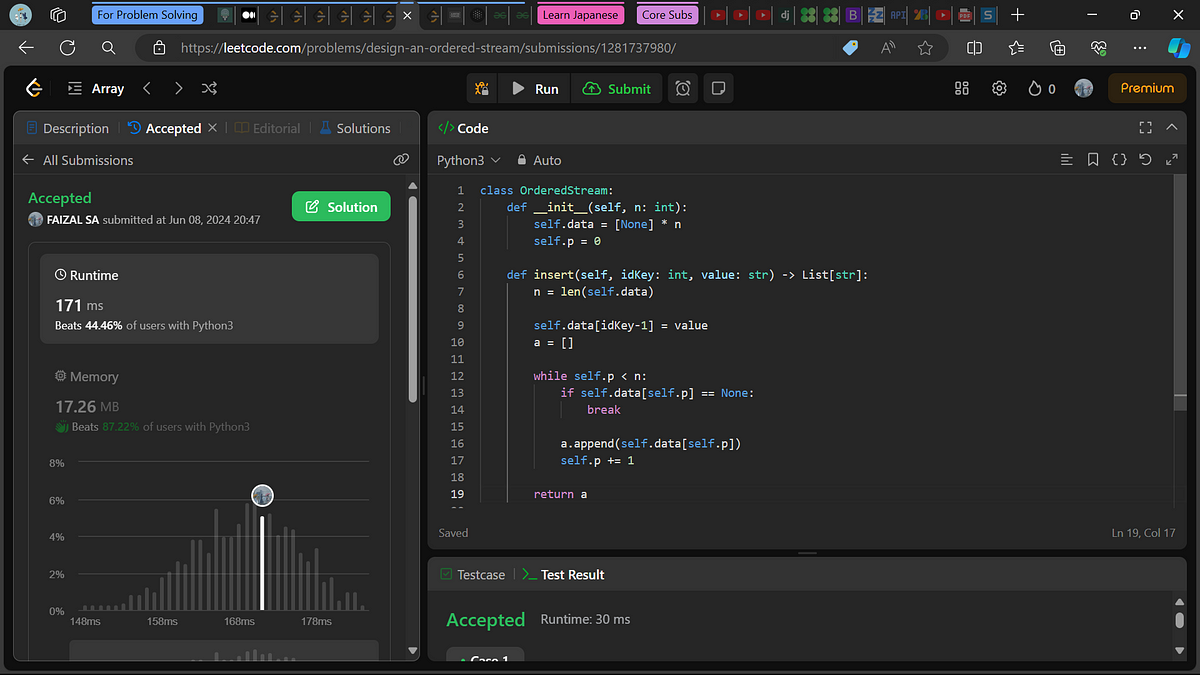
Task: Open browser settings and more ellipsis
Action: (x=1140, y=47)
